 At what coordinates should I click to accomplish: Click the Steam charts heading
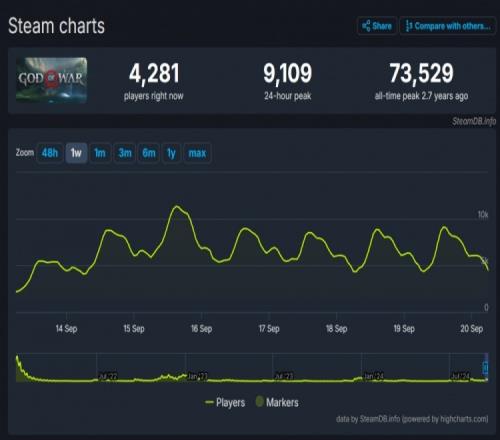coord(56,26)
